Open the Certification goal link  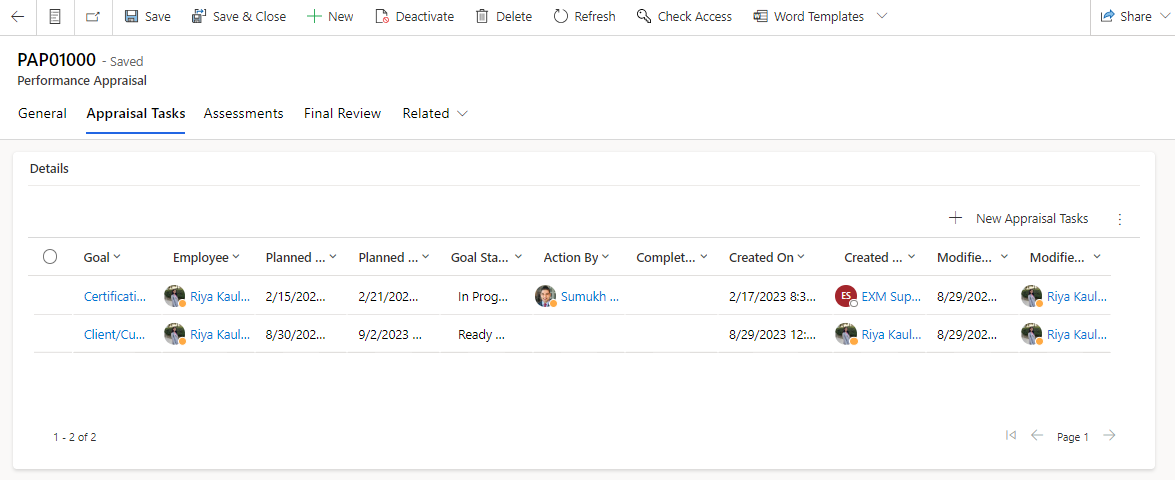tap(115, 296)
